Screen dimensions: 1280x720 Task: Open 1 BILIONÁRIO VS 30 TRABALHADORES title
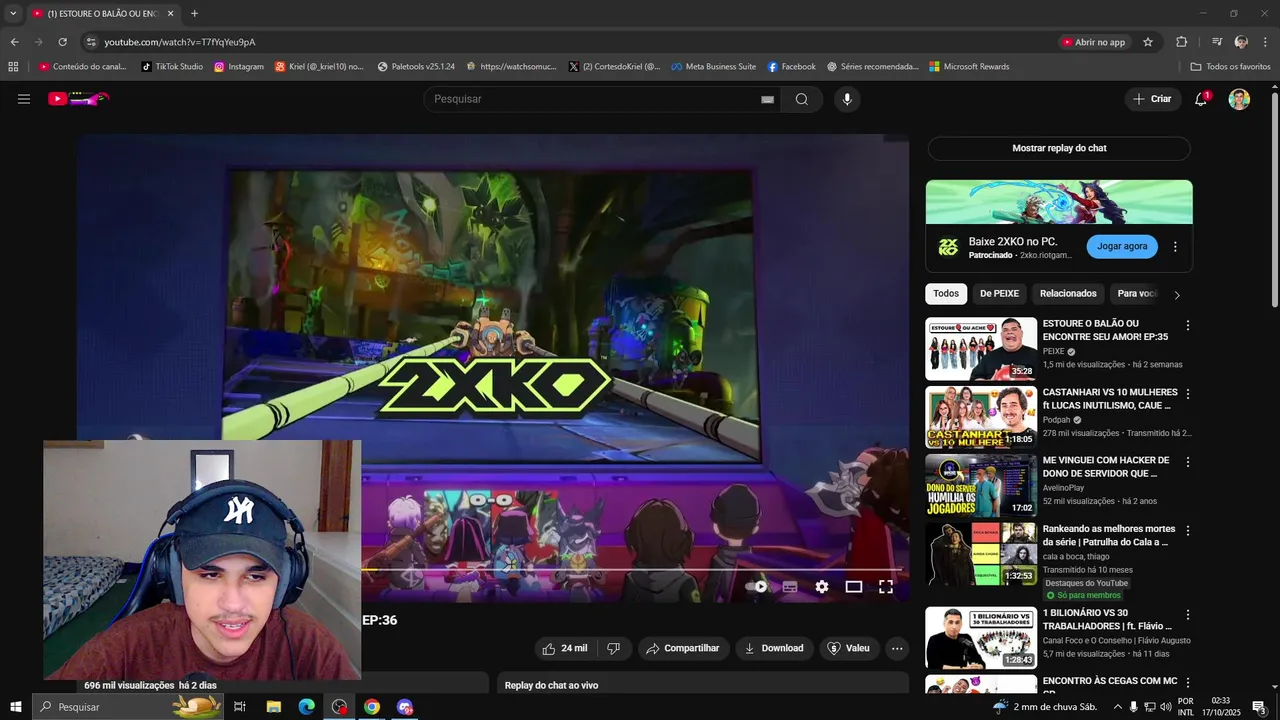point(1108,619)
